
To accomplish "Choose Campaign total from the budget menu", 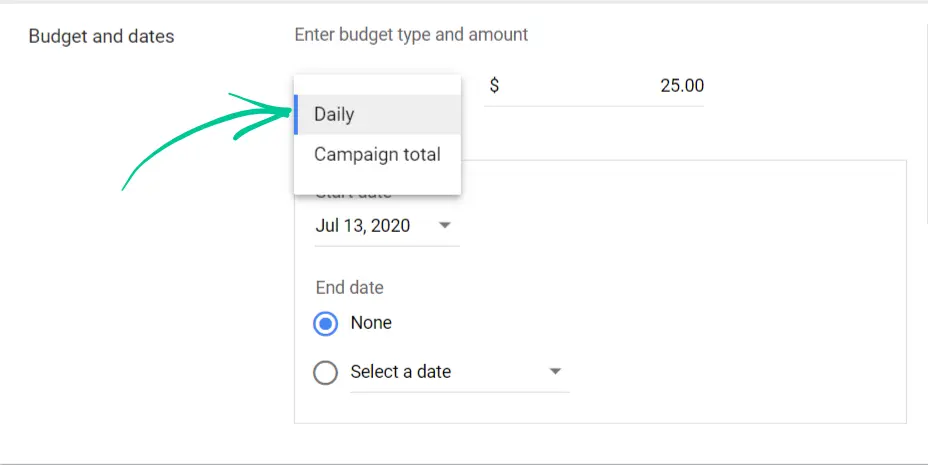I will point(377,154).
